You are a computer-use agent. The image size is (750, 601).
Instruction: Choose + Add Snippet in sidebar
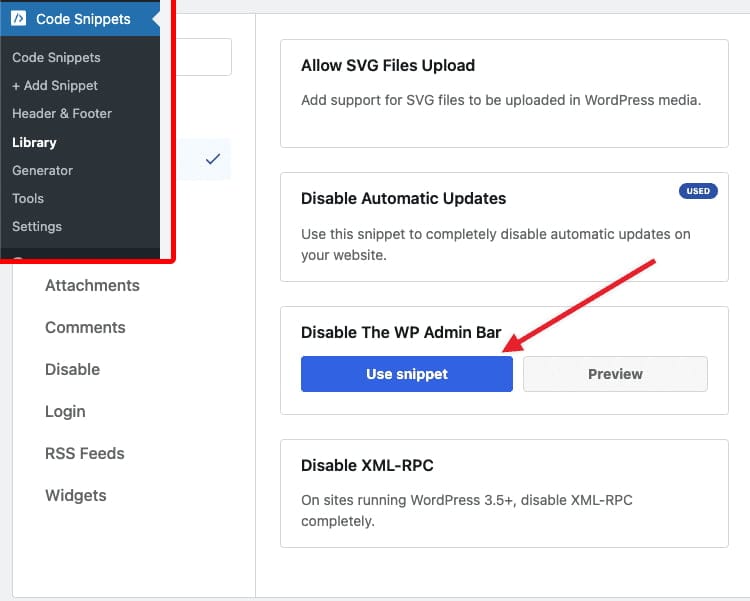pos(55,86)
